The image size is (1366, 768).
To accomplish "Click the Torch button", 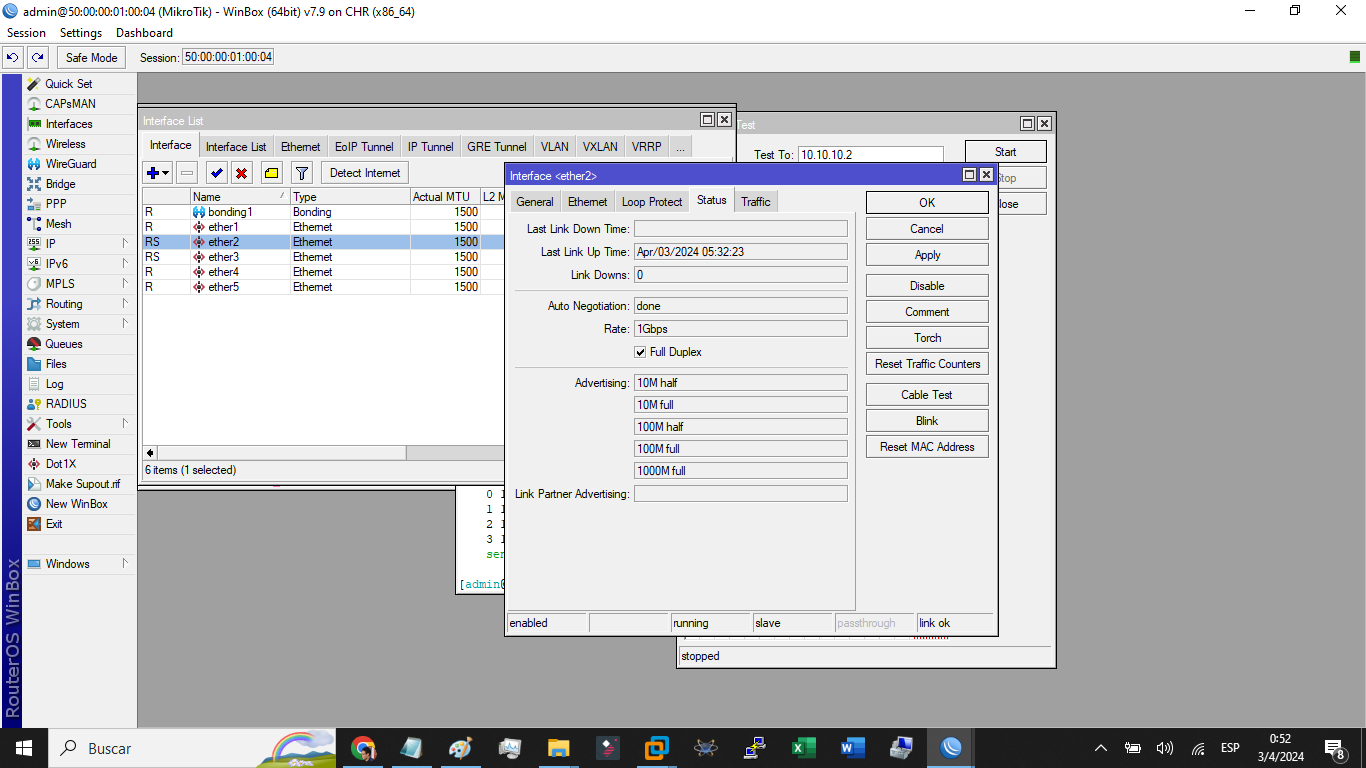I will 927,338.
